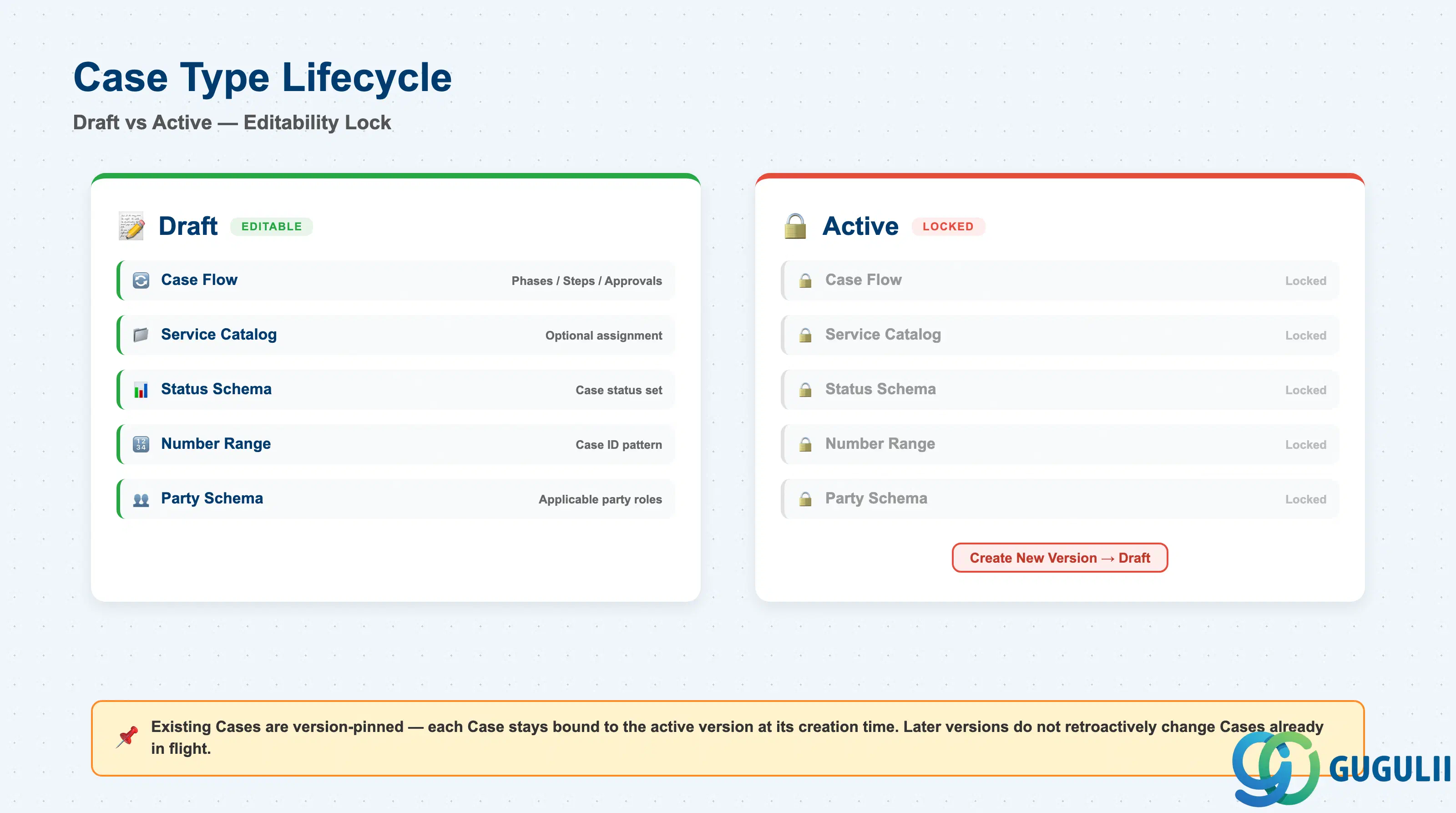
Task: Click the Number Range digits icon
Action: coord(141,444)
